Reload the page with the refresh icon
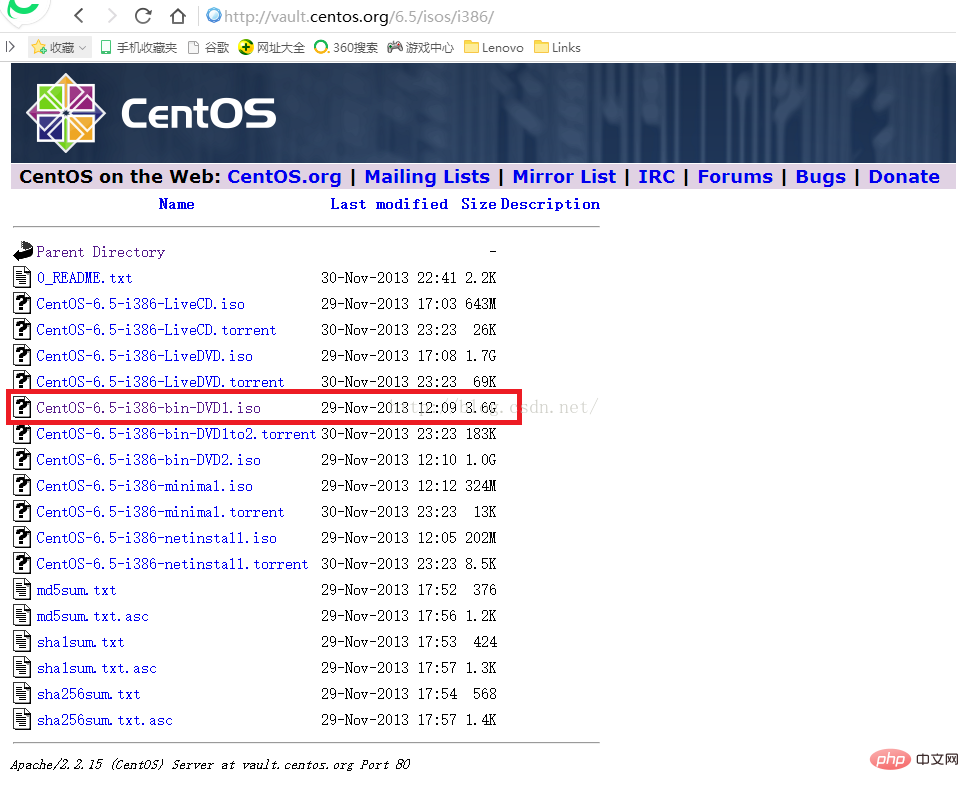Image resolution: width=969 pixels, height=792 pixels. (143, 15)
